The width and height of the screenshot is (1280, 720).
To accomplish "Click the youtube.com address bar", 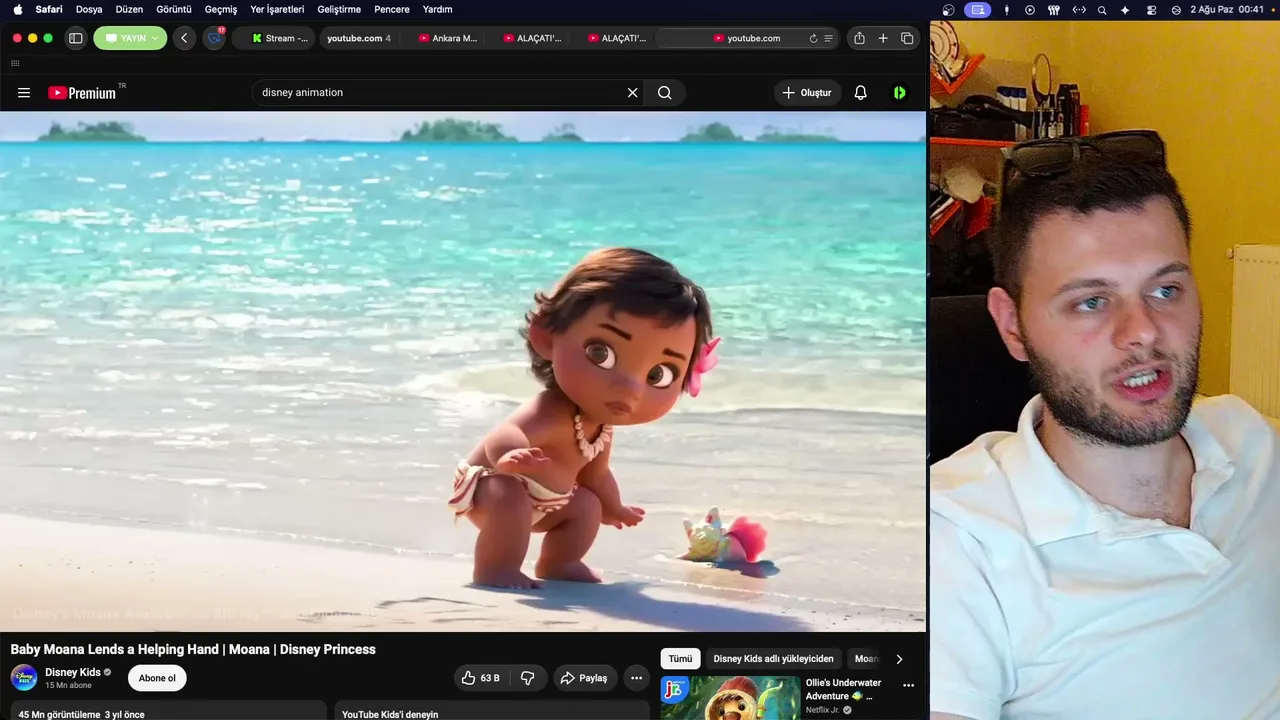I will tap(748, 38).
